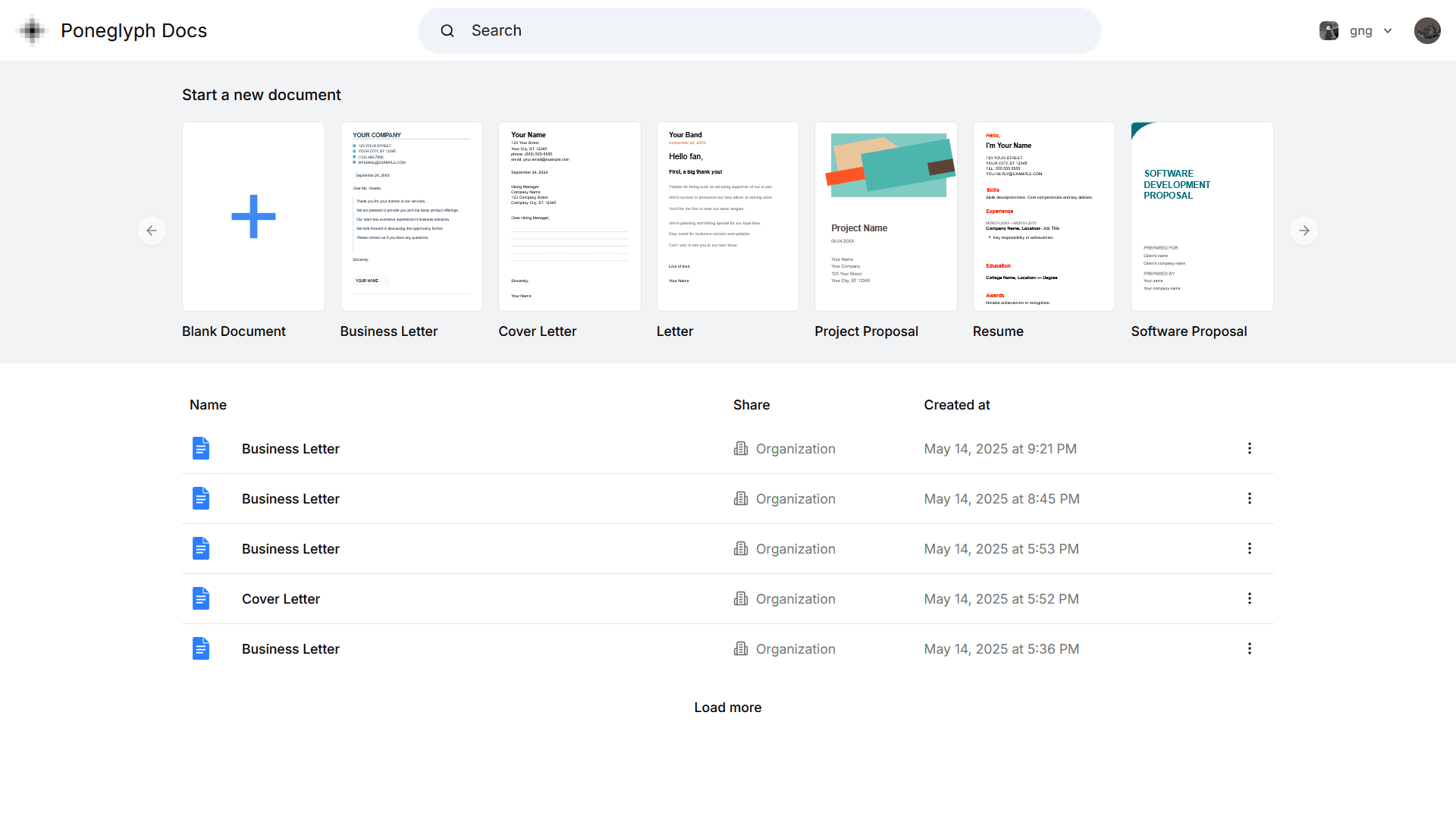Open more options for Cover Letter row

[x=1250, y=598]
